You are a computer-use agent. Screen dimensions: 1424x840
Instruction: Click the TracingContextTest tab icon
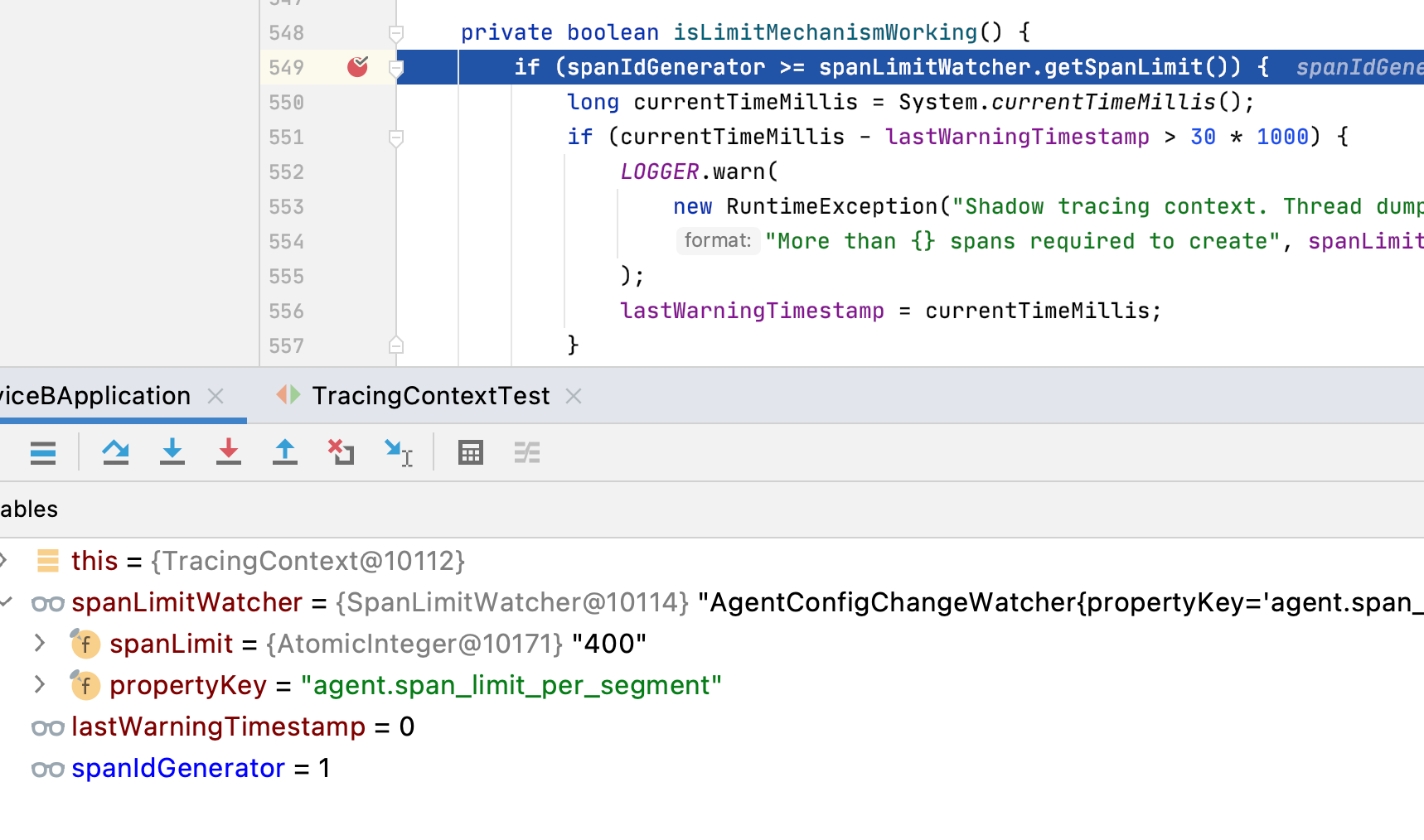288,395
